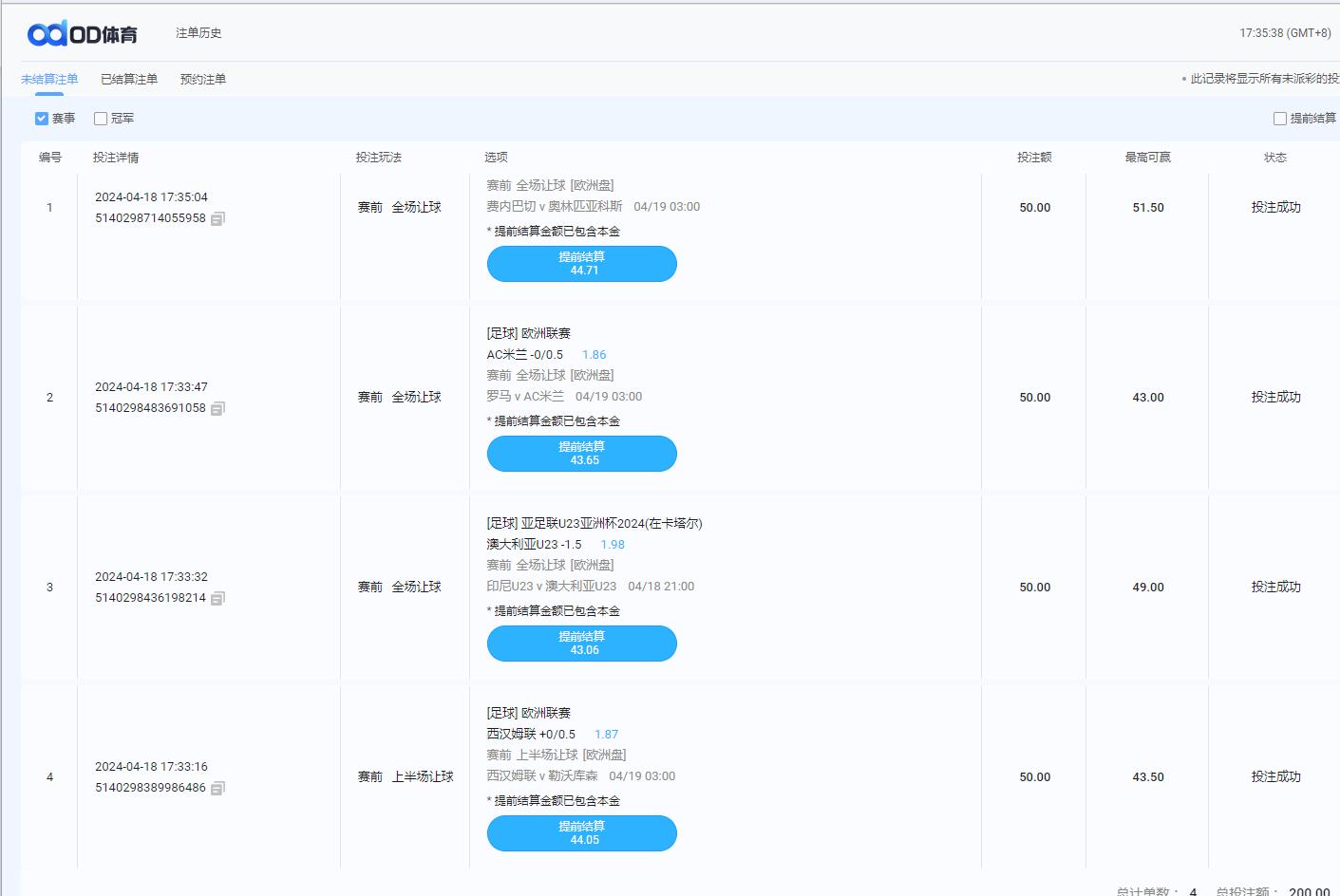Copy bet number 5140298436198214
The width and height of the screenshot is (1340, 896).
[x=217, y=599]
